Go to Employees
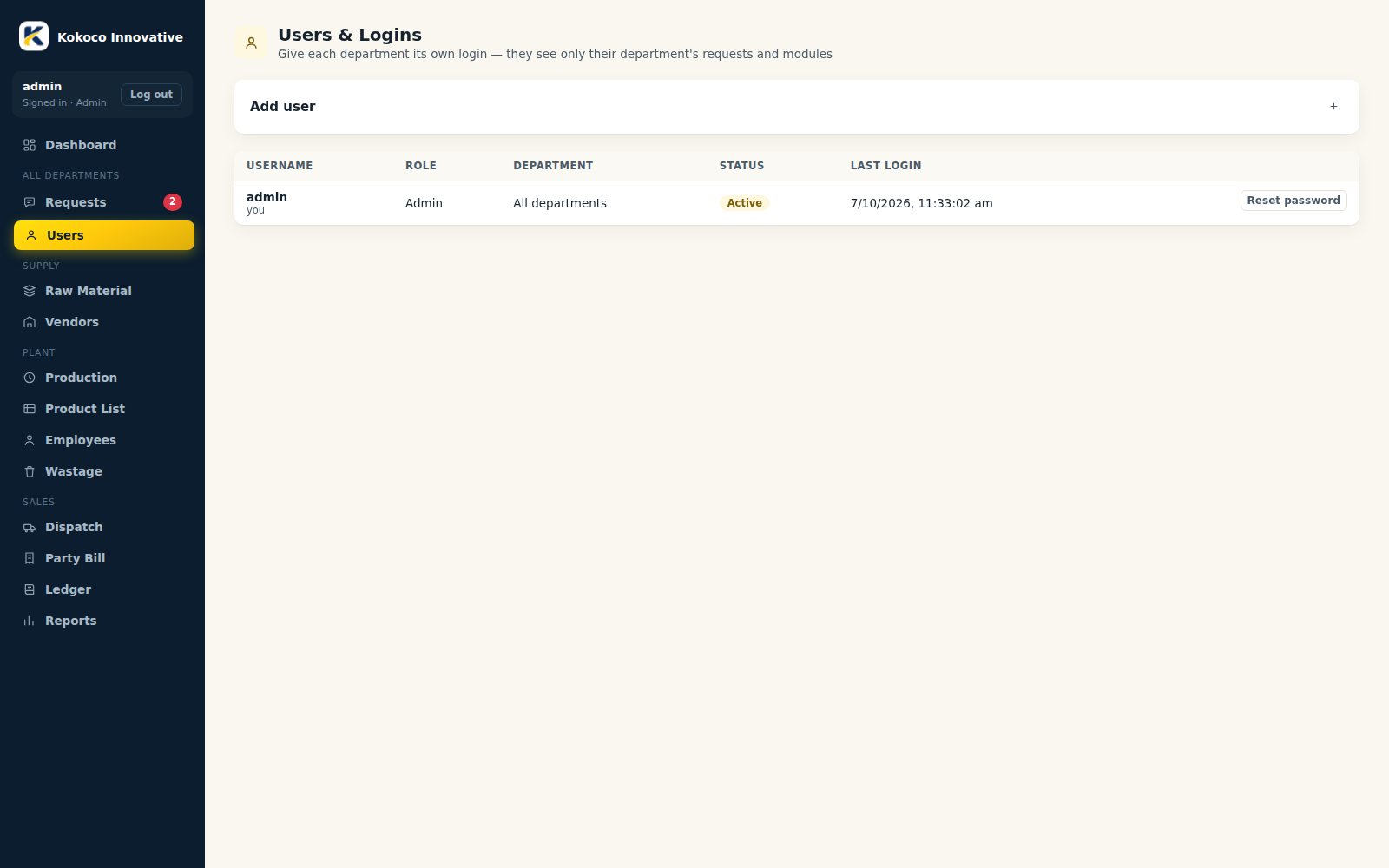The width and height of the screenshot is (1389, 868). [103, 440]
